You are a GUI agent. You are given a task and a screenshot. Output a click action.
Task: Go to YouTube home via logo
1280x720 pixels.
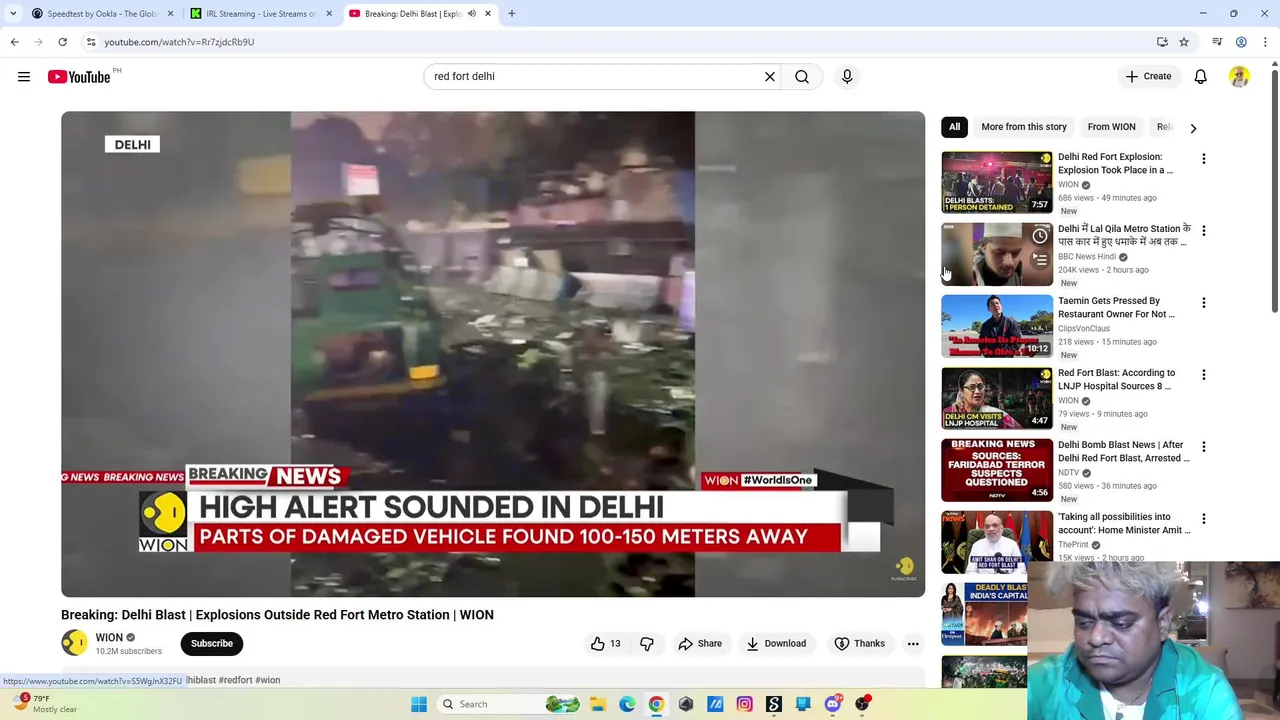point(79,77)
